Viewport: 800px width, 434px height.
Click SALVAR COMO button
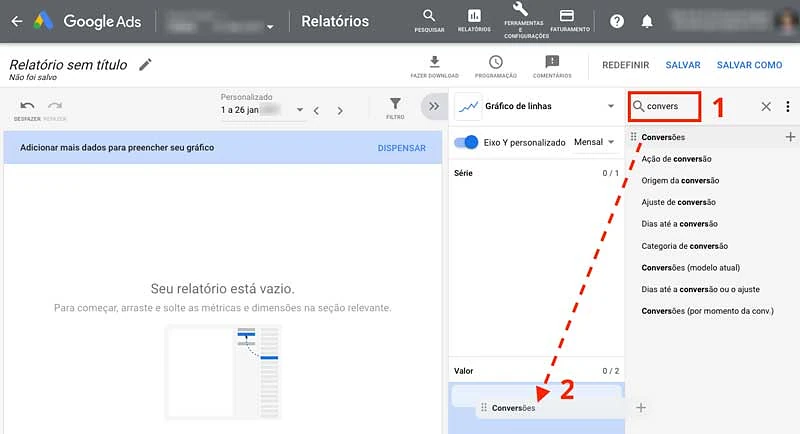(x=749, y=65)
